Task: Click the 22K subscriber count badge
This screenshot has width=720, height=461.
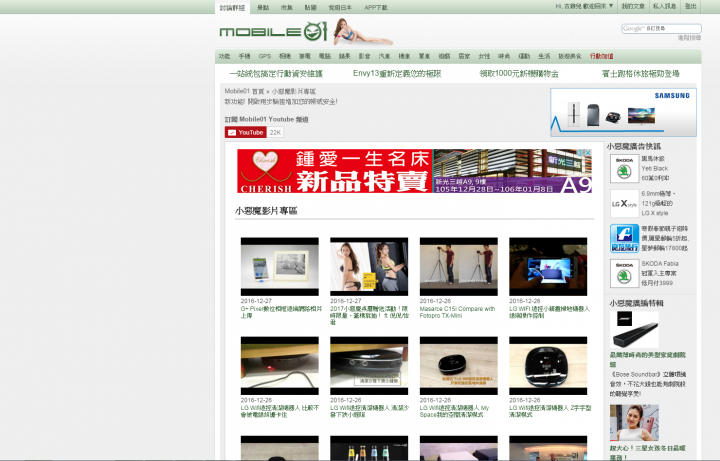Action: [x=275, y=132]
